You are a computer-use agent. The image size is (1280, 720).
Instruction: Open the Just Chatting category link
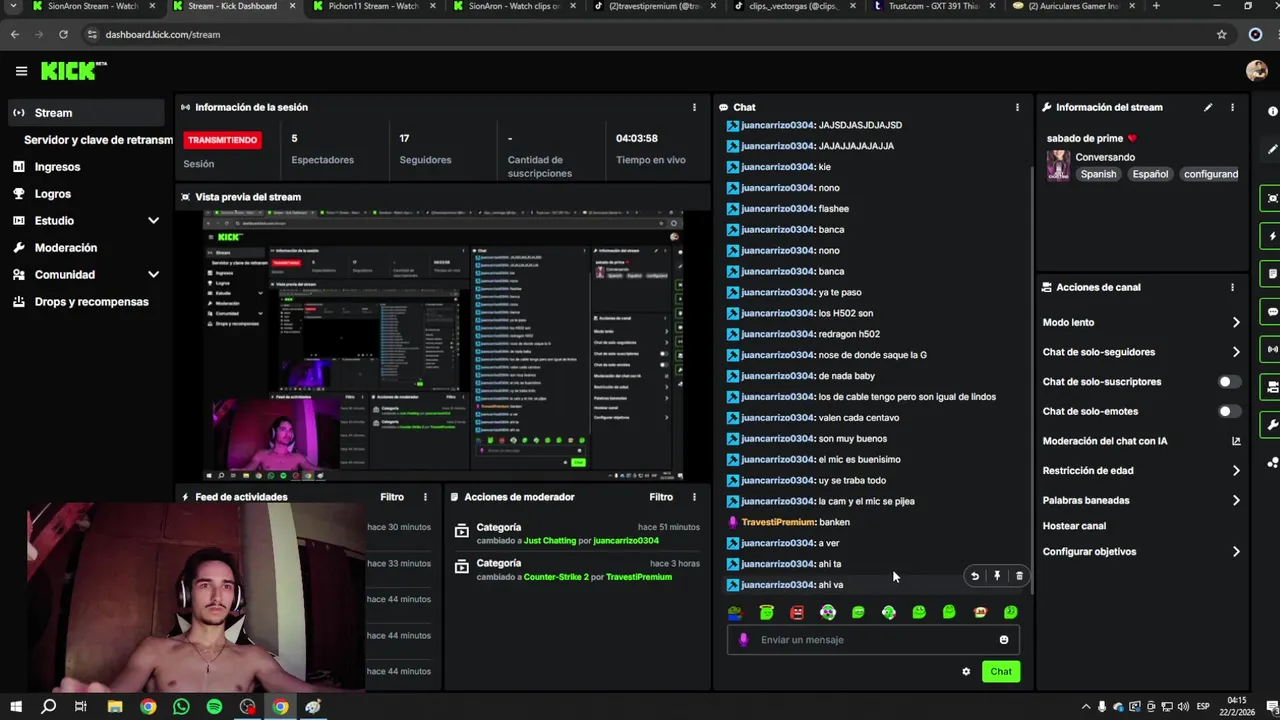[550, 541]
